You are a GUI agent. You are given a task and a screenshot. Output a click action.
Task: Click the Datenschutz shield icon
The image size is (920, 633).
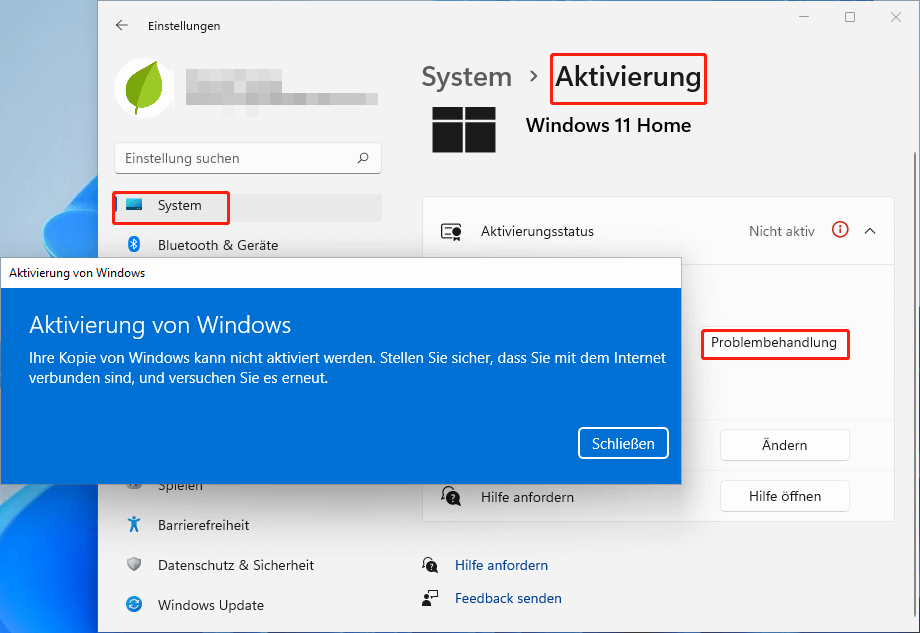(x=134, y=564)
